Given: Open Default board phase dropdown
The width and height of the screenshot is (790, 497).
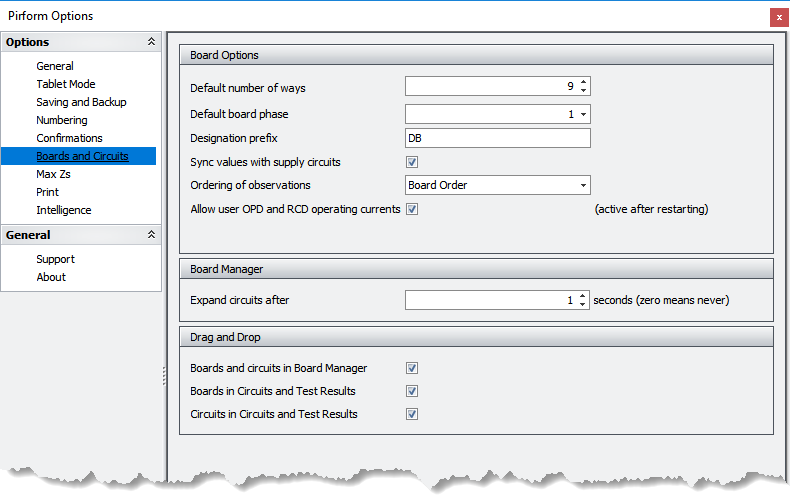Looking at the screenshot, I should click(x=583, y=114).
